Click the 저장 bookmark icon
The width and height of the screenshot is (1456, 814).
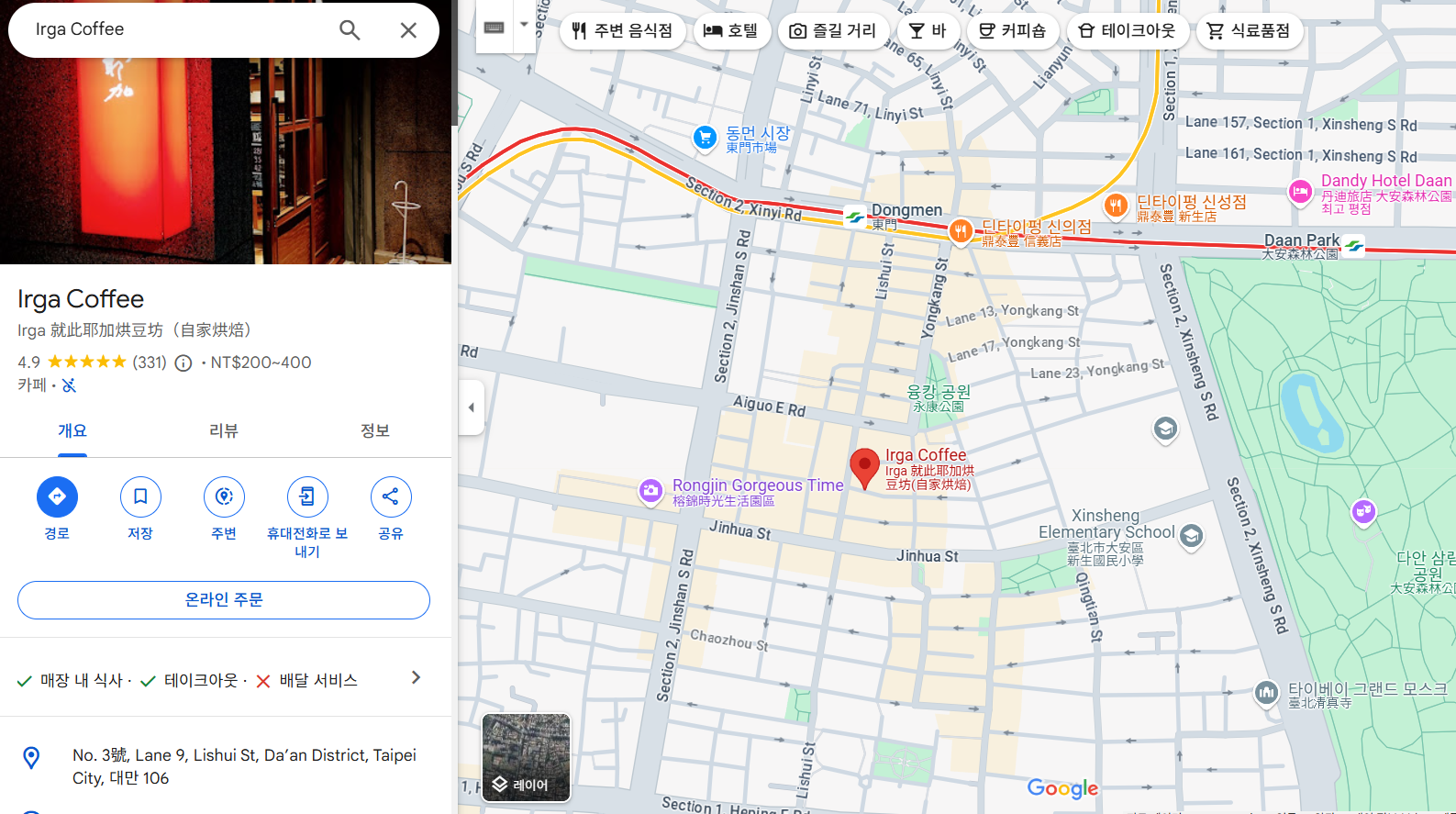(140, 496)
